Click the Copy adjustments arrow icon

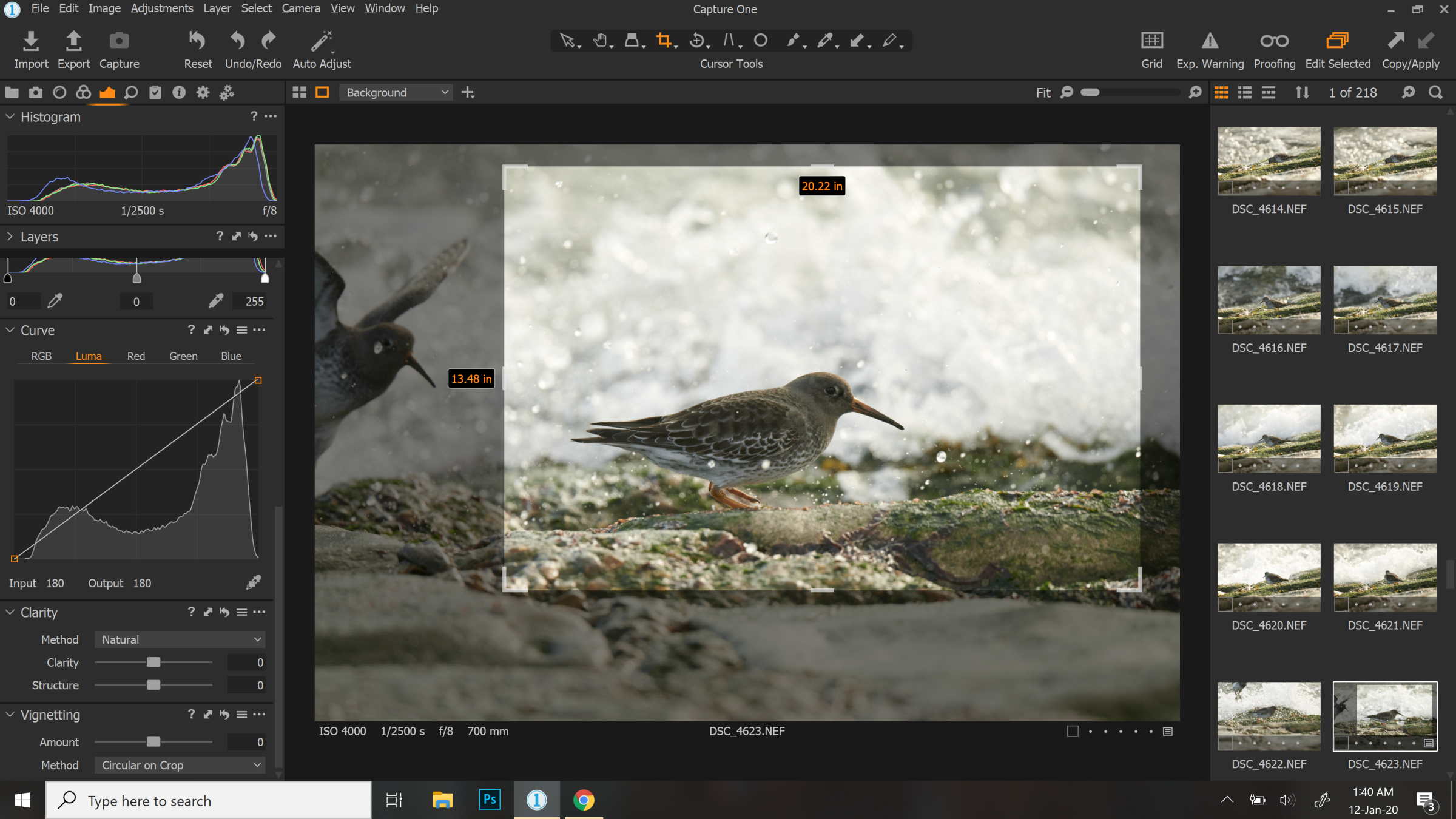click(1395, 41)
